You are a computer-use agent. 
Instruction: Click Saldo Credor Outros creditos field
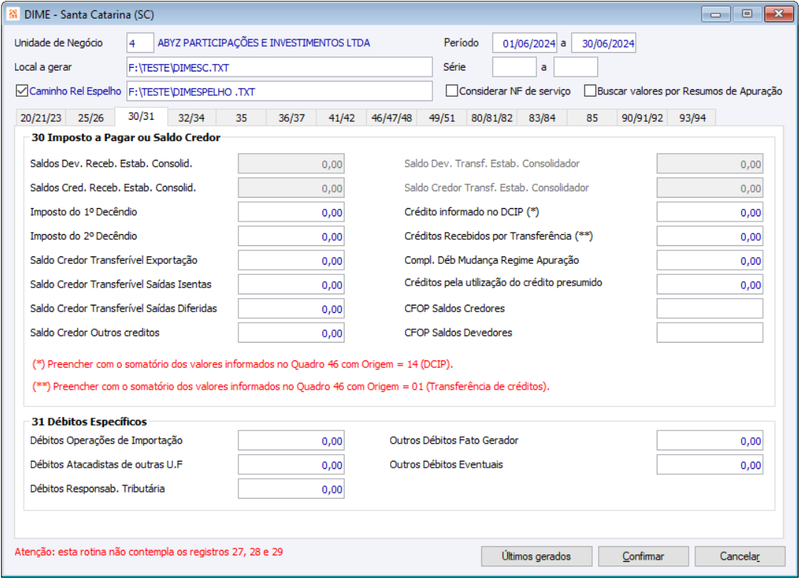tap(291, 333)
